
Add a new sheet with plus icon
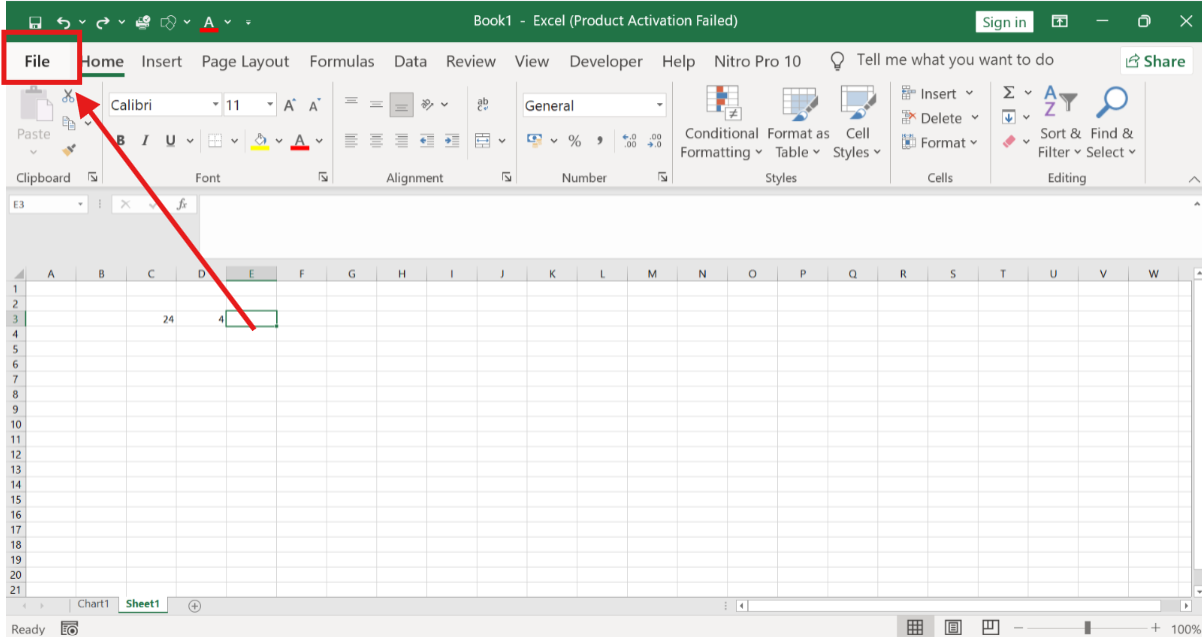click(195, 605)
